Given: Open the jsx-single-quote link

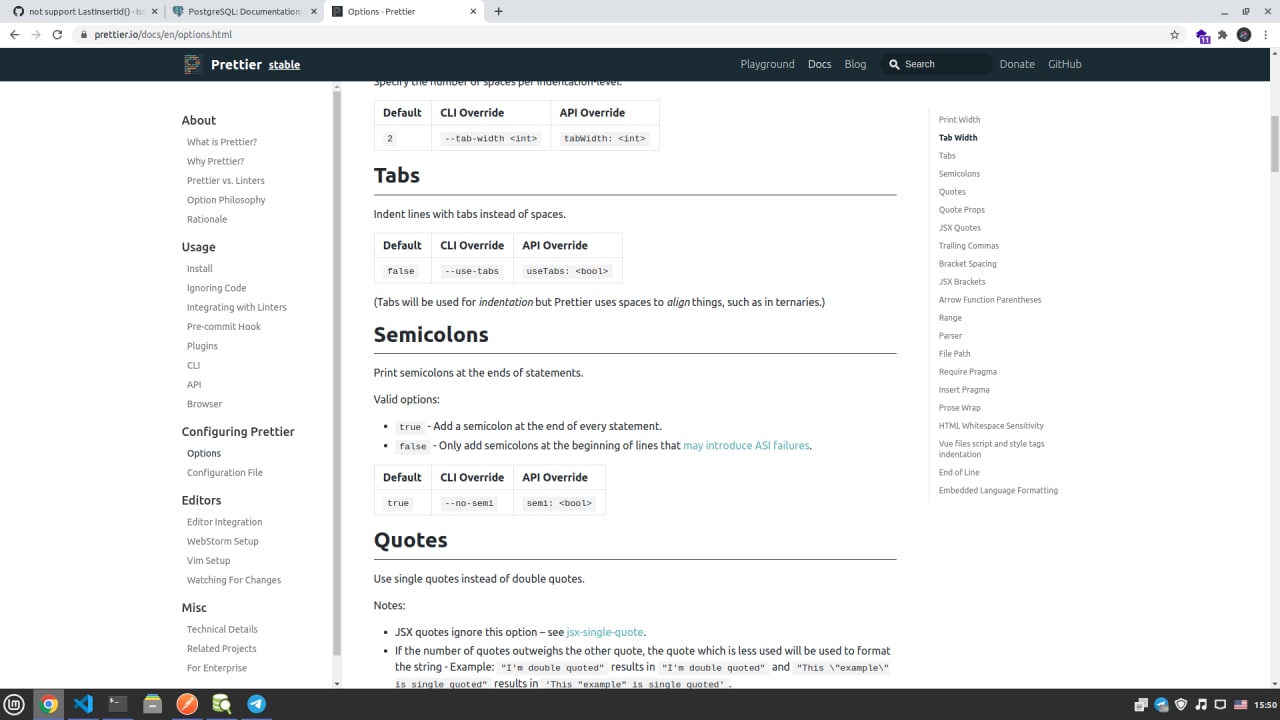Looking at the screenshot, I should [605, 632].
